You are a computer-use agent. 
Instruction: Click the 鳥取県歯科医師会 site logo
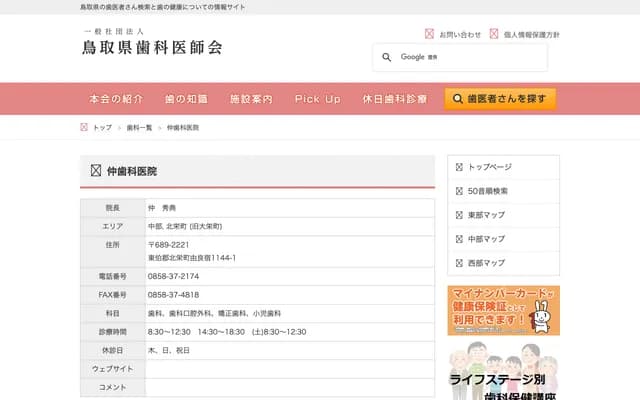point(152,45)
